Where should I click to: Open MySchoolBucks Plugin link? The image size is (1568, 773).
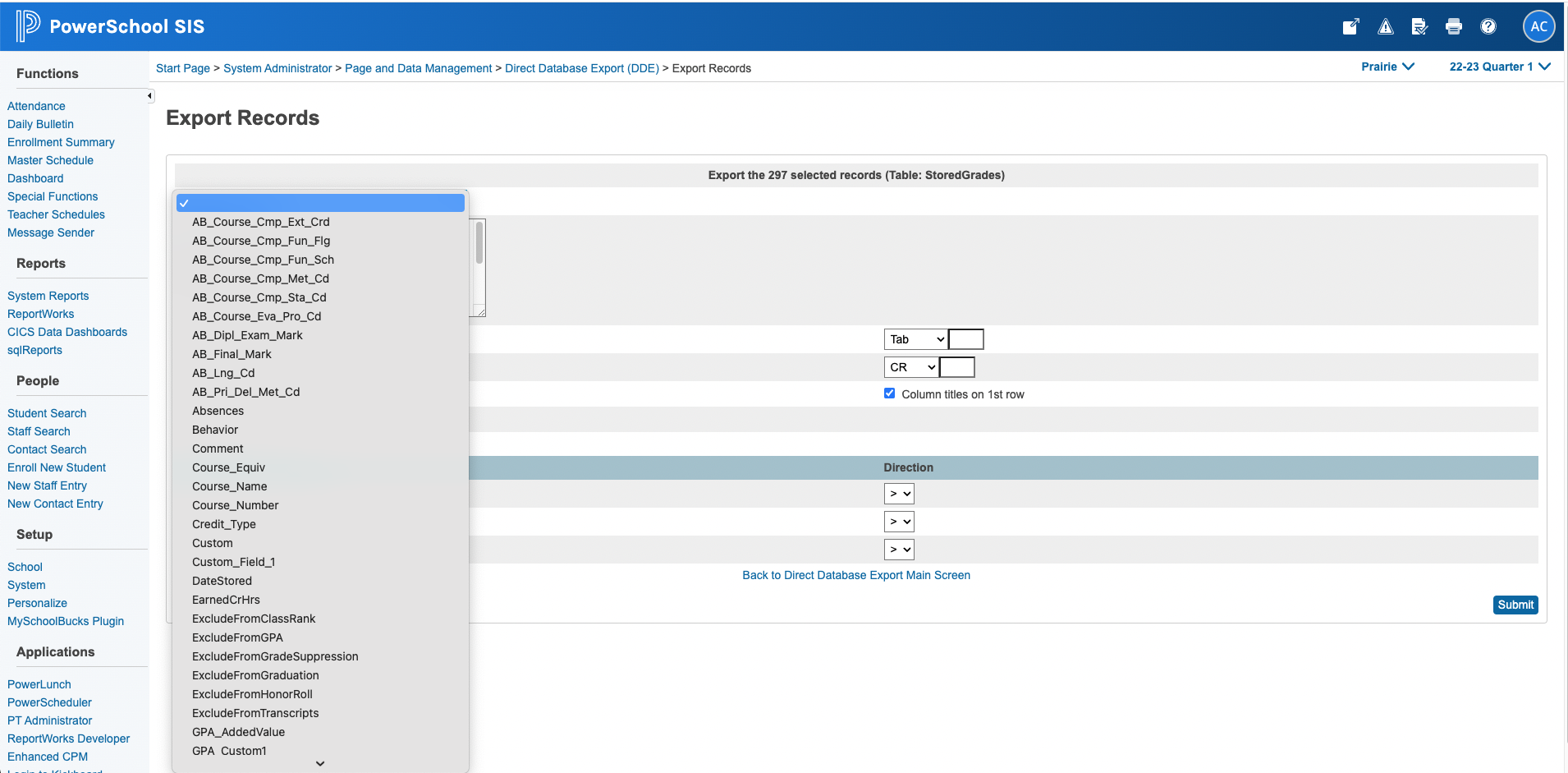click(x=66, y=621)
